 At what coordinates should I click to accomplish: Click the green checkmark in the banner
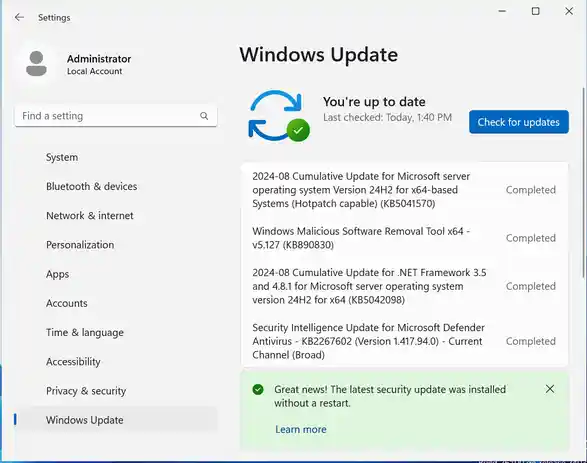[x=258, y=390]
